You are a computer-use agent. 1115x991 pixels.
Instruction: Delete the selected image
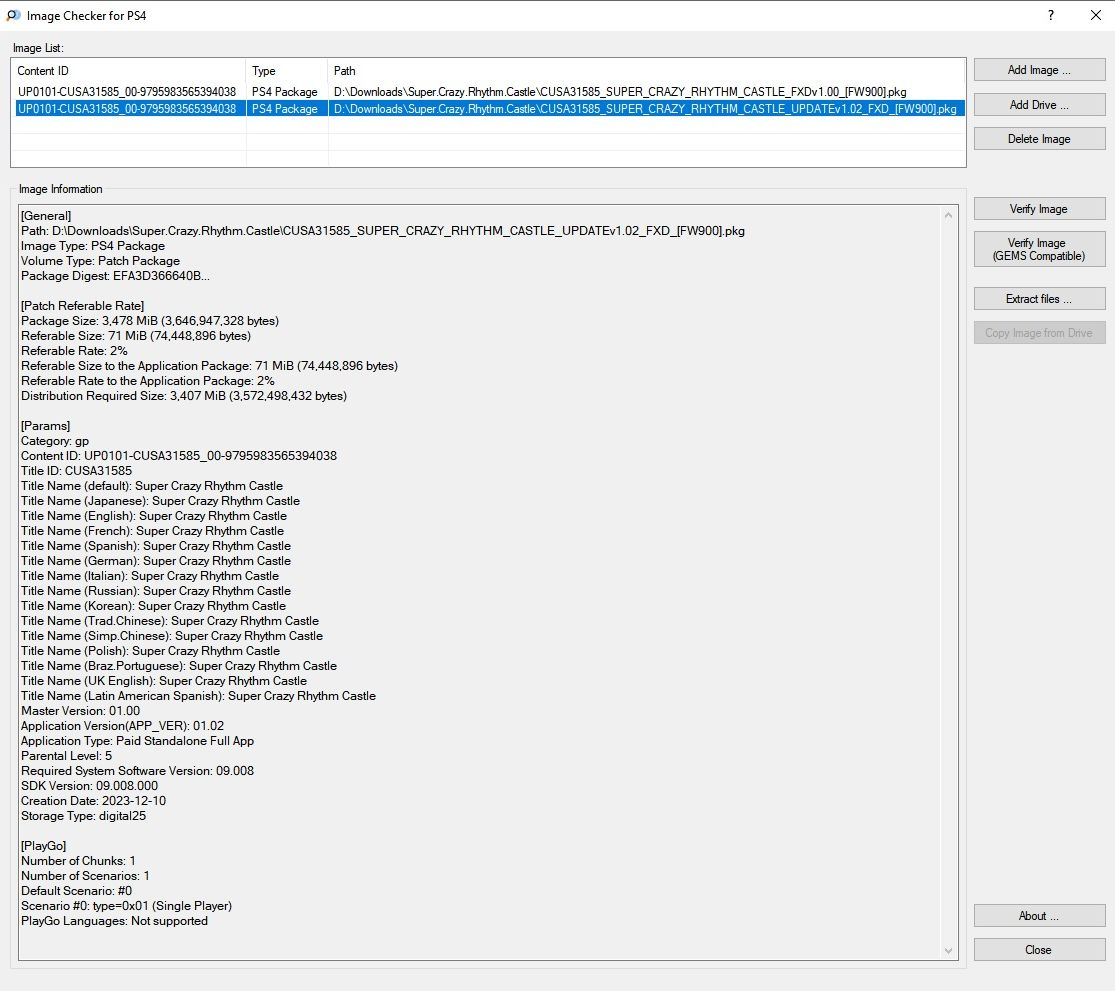[x=1039, y=139]
